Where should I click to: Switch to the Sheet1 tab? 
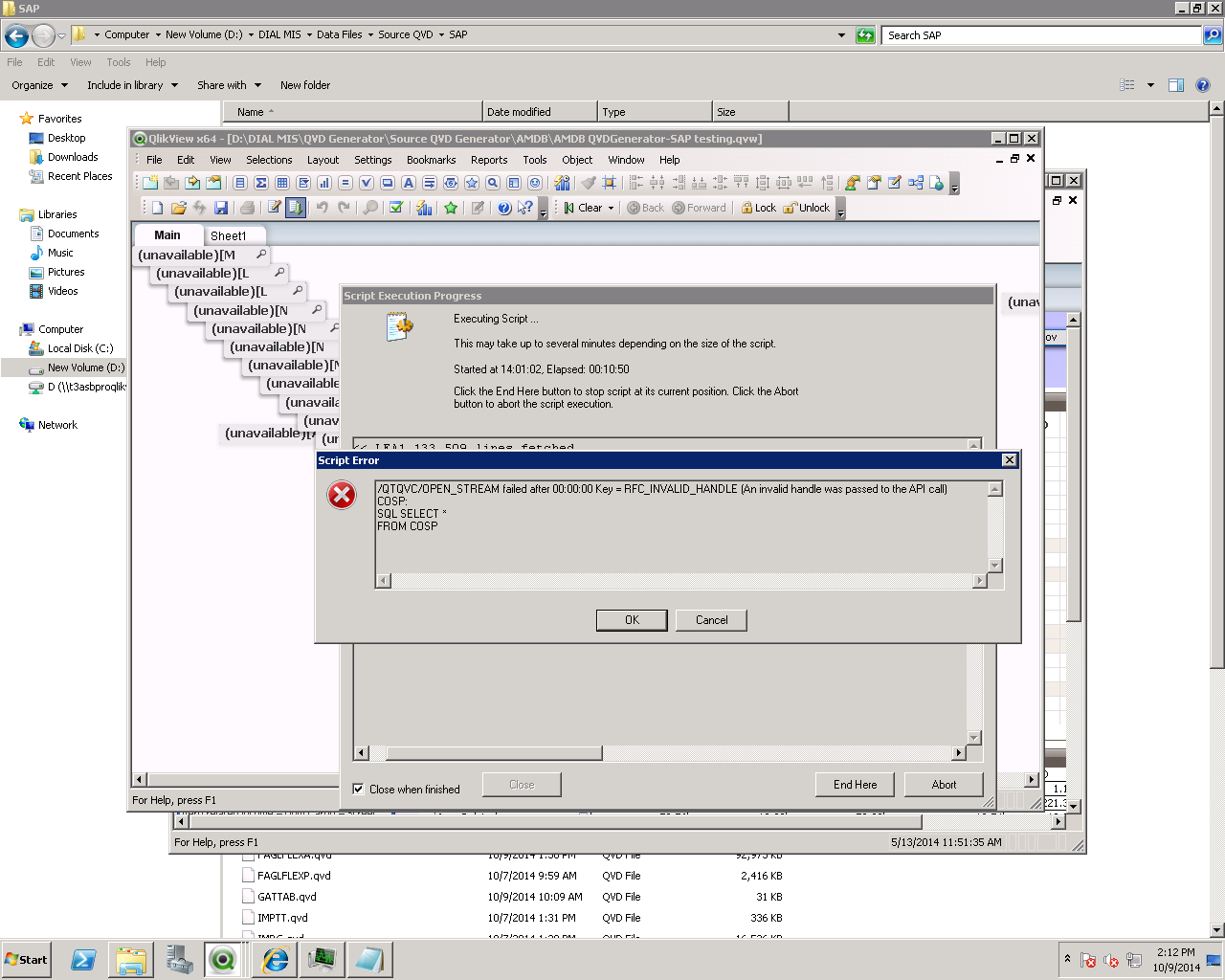[228, 235]
